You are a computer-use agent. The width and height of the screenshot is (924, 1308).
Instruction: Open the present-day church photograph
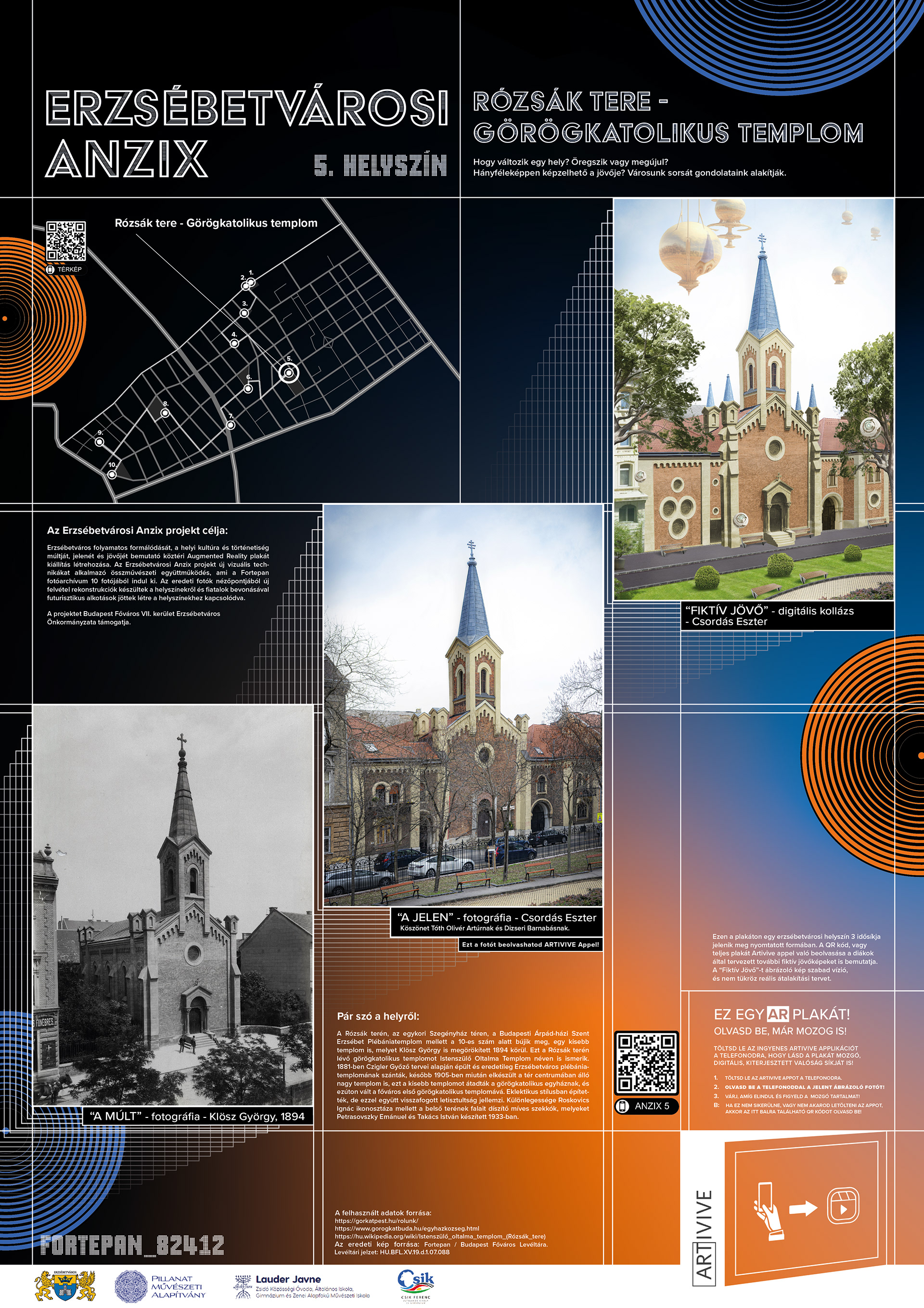tap(462, 705)
